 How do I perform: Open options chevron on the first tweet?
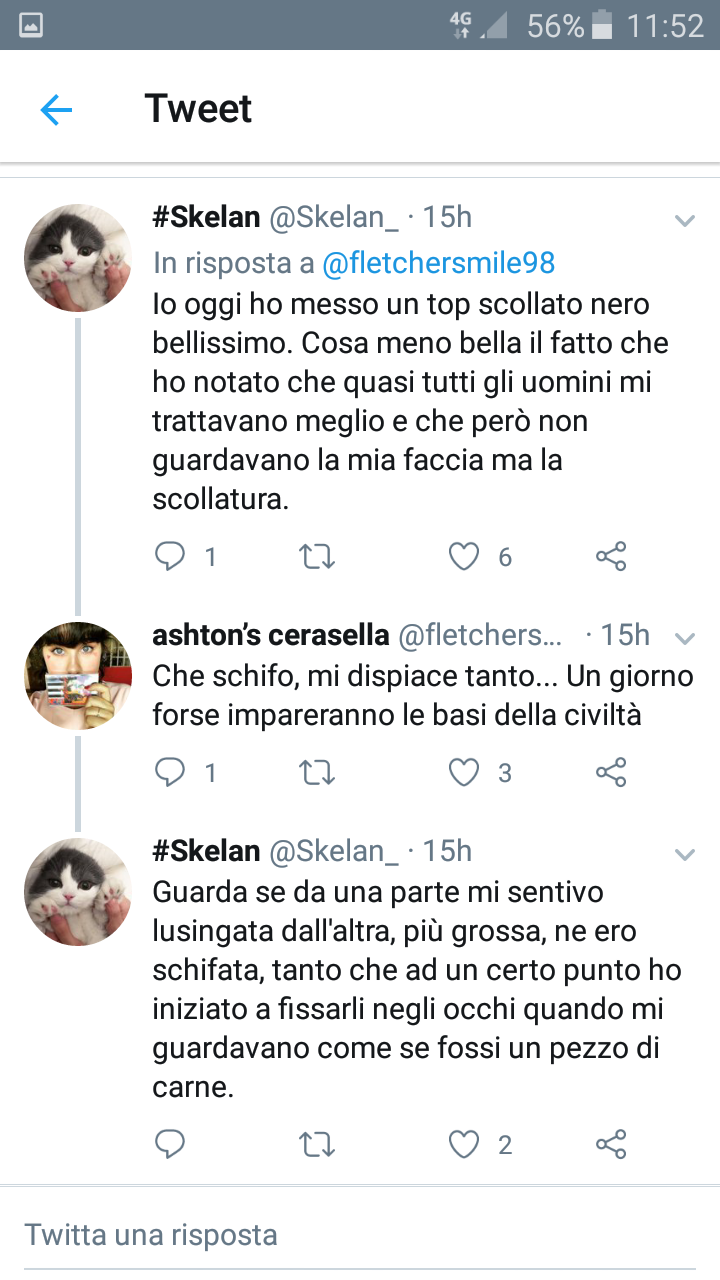[685, 220]
